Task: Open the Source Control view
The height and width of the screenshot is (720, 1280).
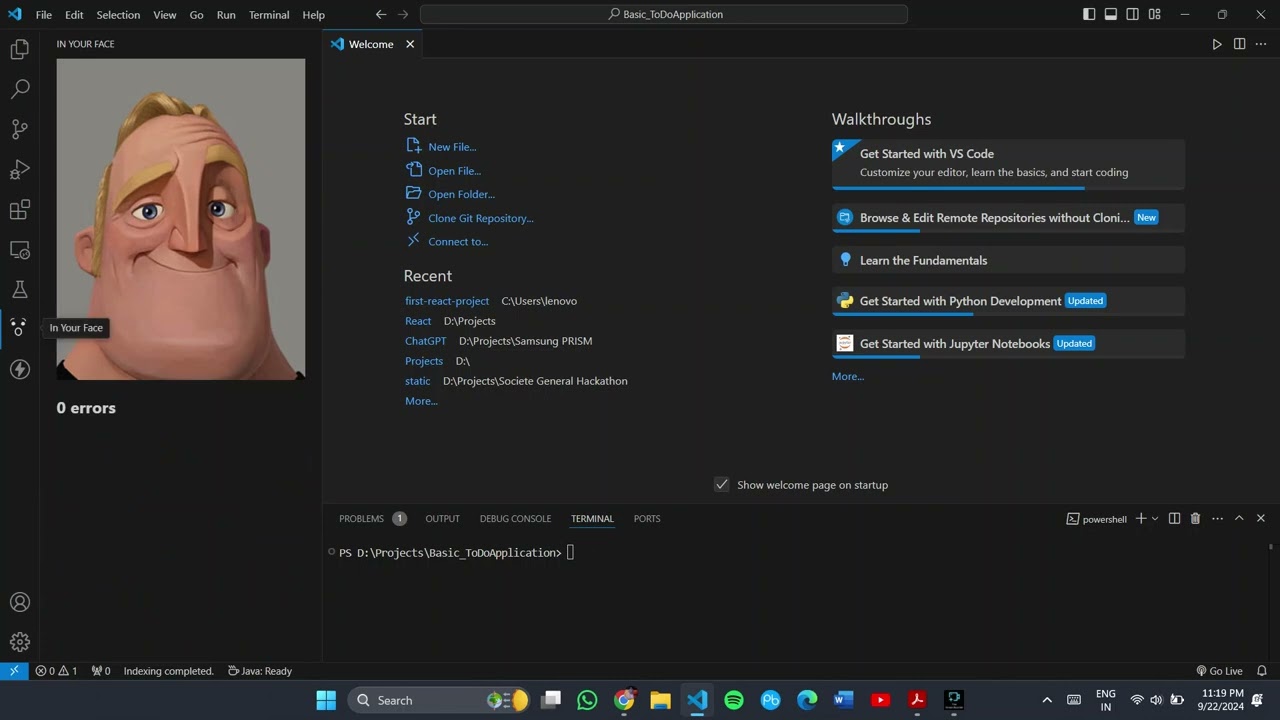Action: click(19, 129)
